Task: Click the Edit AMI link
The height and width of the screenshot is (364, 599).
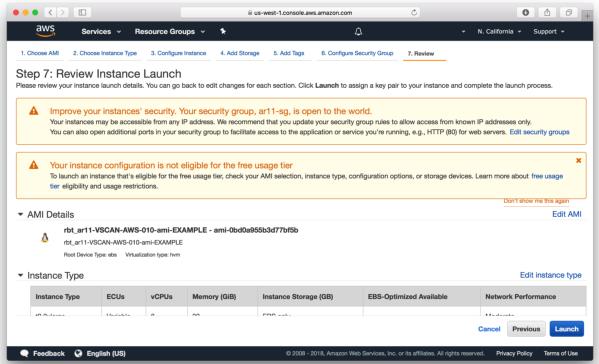Action: pyautogui.click(x=567, y=214)
